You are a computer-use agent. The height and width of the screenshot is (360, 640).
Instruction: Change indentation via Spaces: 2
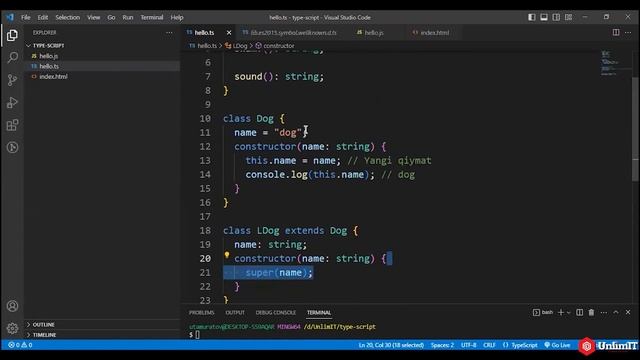pyautogui.click(x=442, y=345)
